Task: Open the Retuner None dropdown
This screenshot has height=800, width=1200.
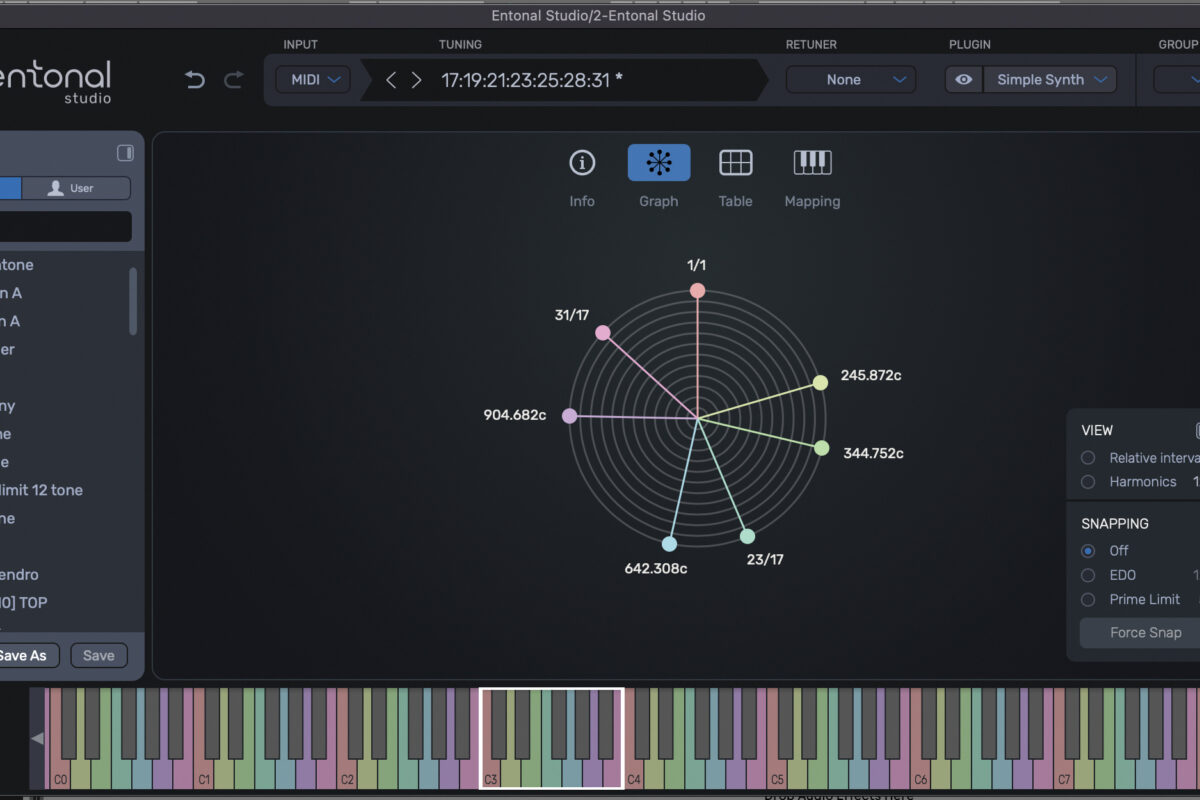Action: pos(850,79)
